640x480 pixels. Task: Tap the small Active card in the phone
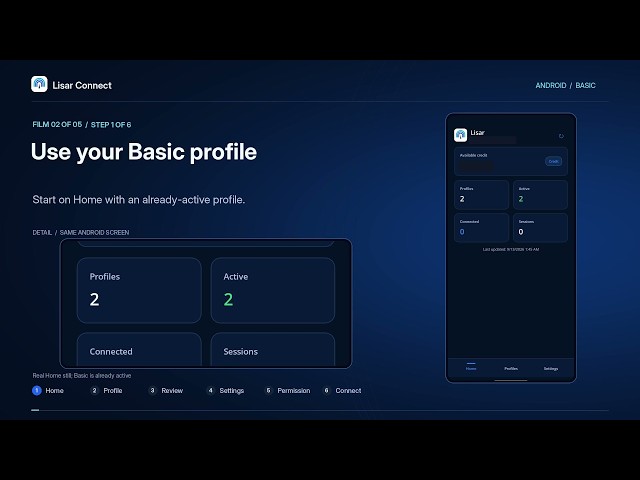click(540, 195)
